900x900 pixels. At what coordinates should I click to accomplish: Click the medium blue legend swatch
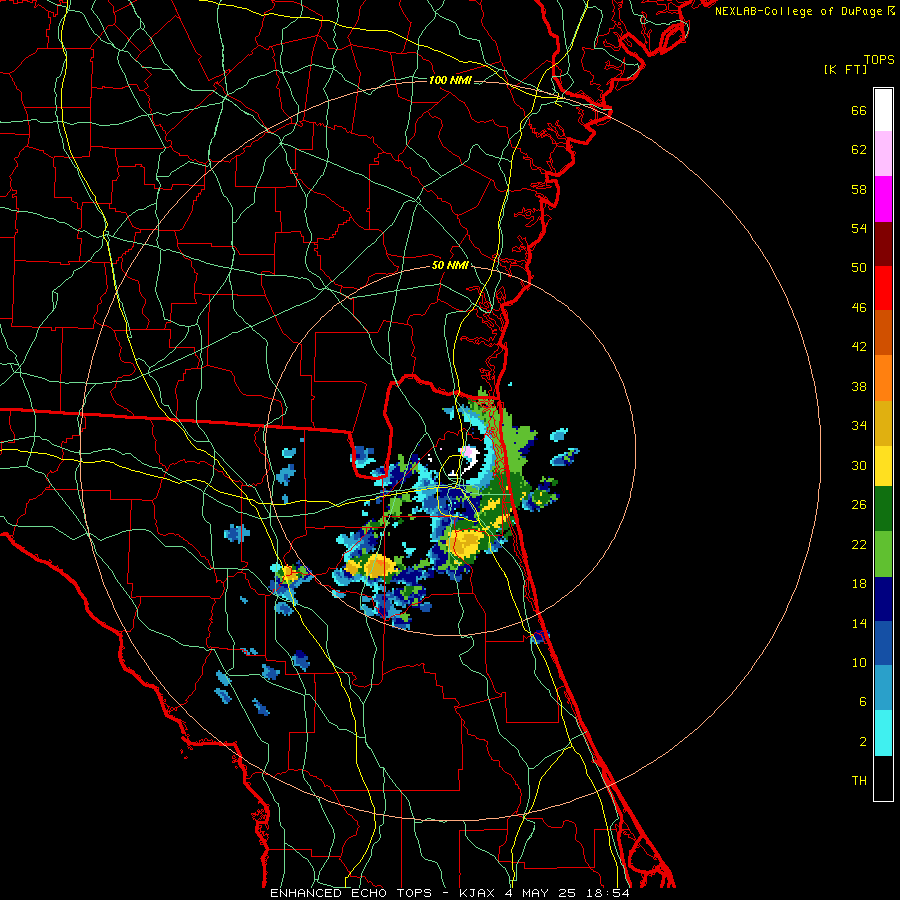[883, 643]
